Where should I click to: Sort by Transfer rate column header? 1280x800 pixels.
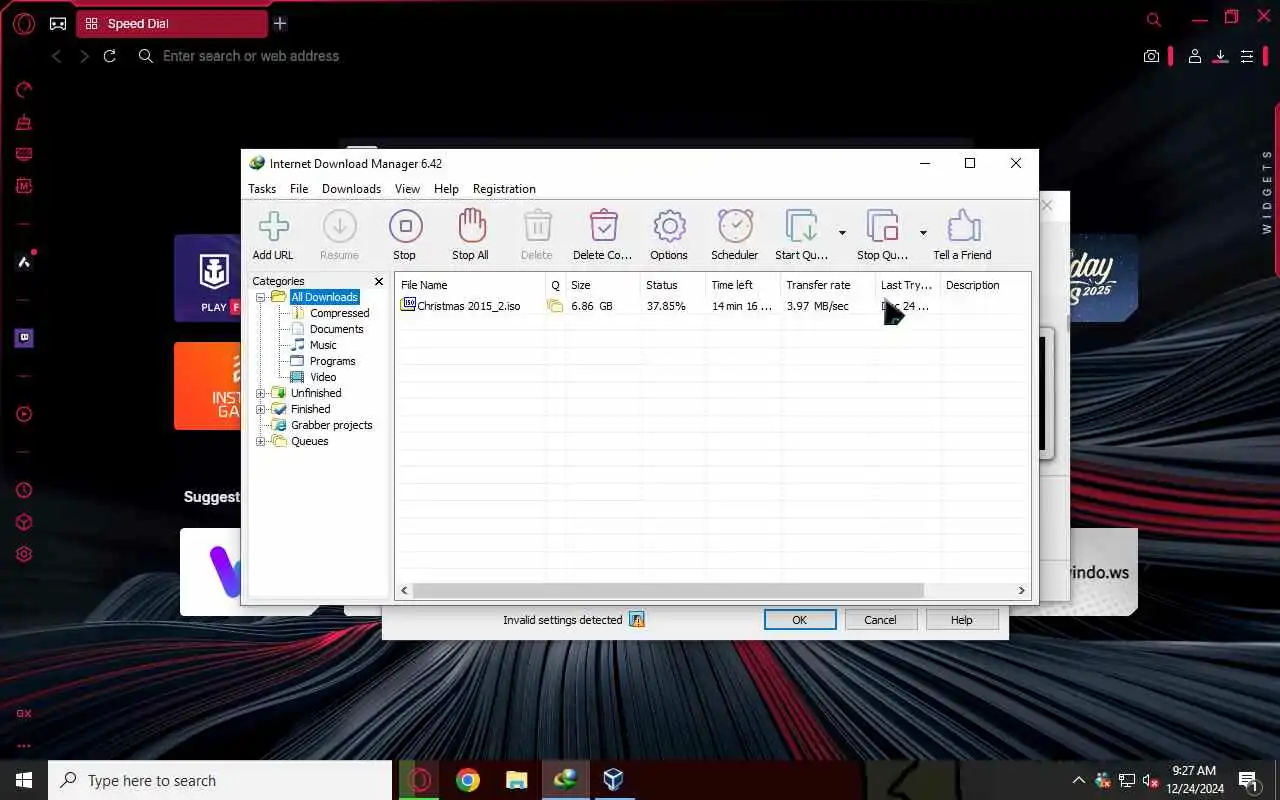828,285
